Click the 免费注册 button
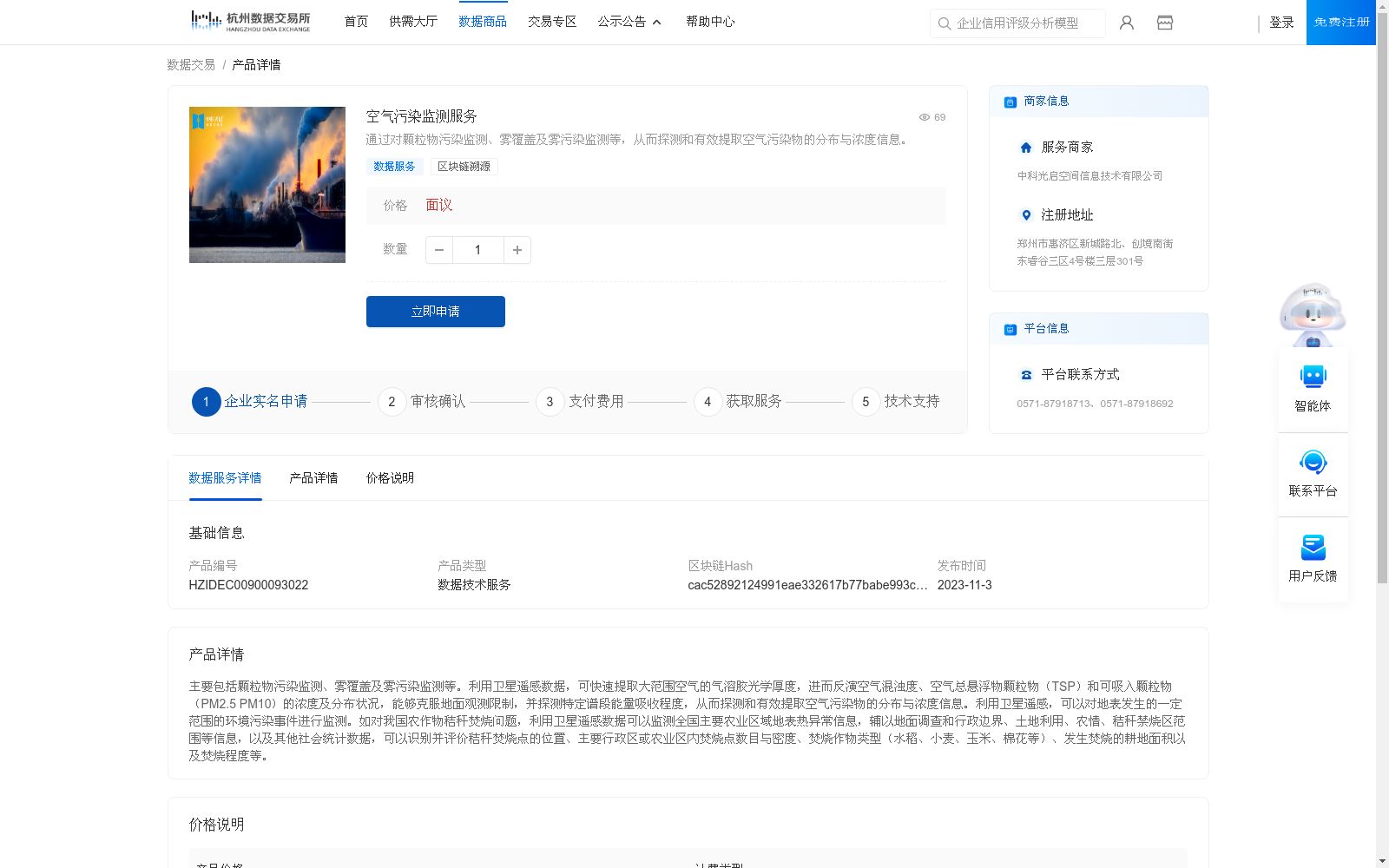This screenshot has width=1389, height=868. click(1341, 23)
